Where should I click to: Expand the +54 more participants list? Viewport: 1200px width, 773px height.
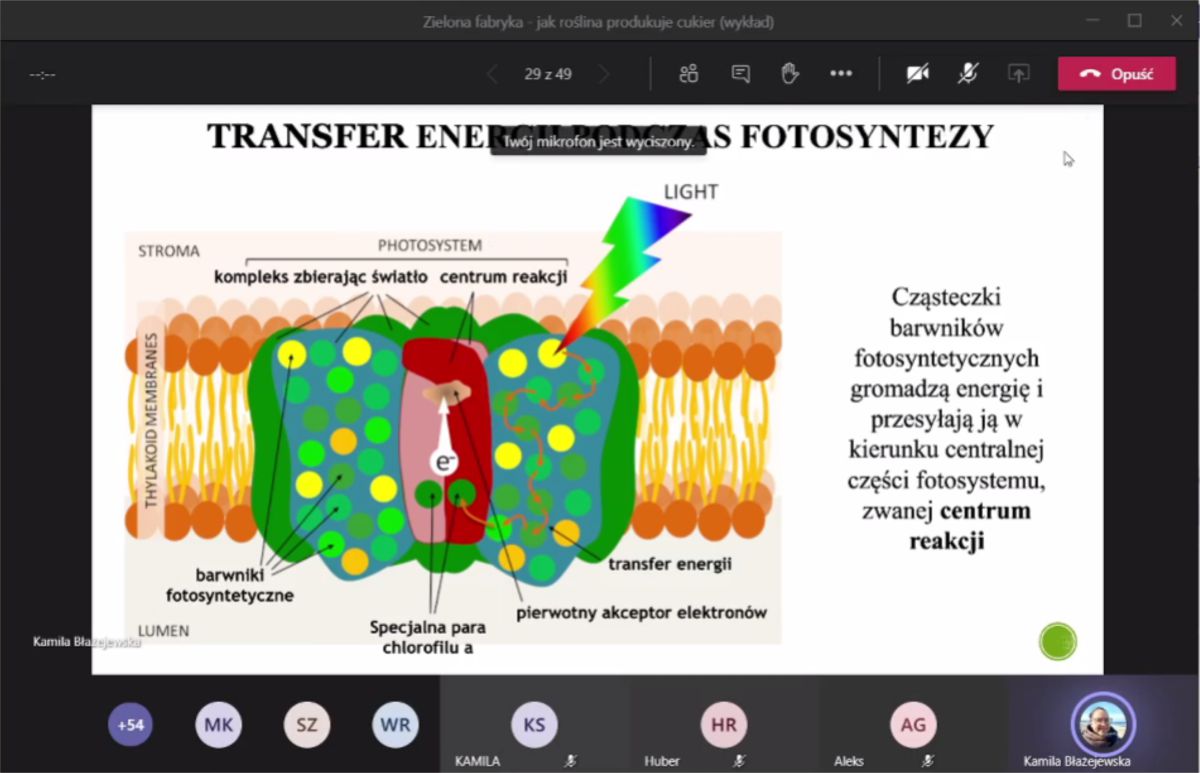coord(130,725)
